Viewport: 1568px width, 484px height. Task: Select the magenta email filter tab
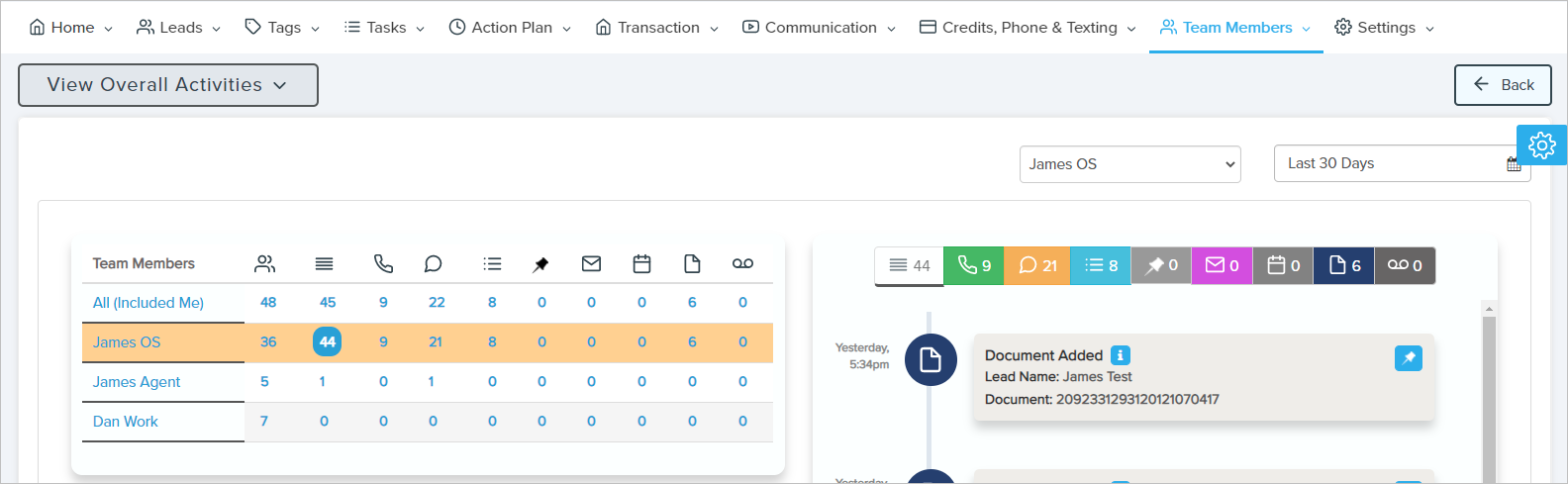[x=1222, y=265]
